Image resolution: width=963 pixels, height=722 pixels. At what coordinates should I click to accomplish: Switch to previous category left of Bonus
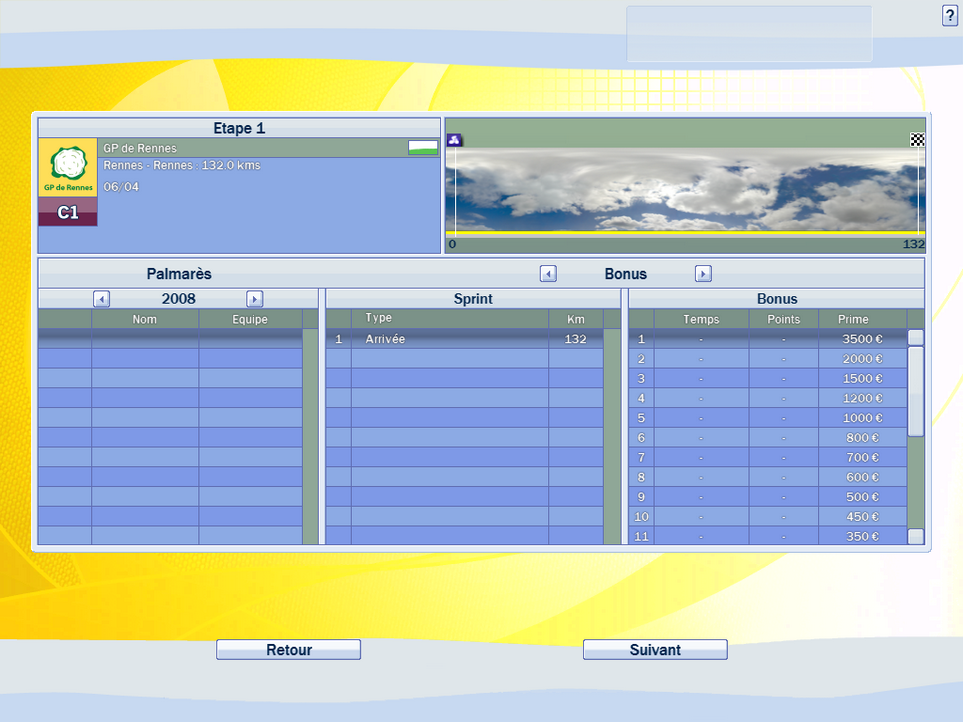pyautogui.click(x=548, y=274)
